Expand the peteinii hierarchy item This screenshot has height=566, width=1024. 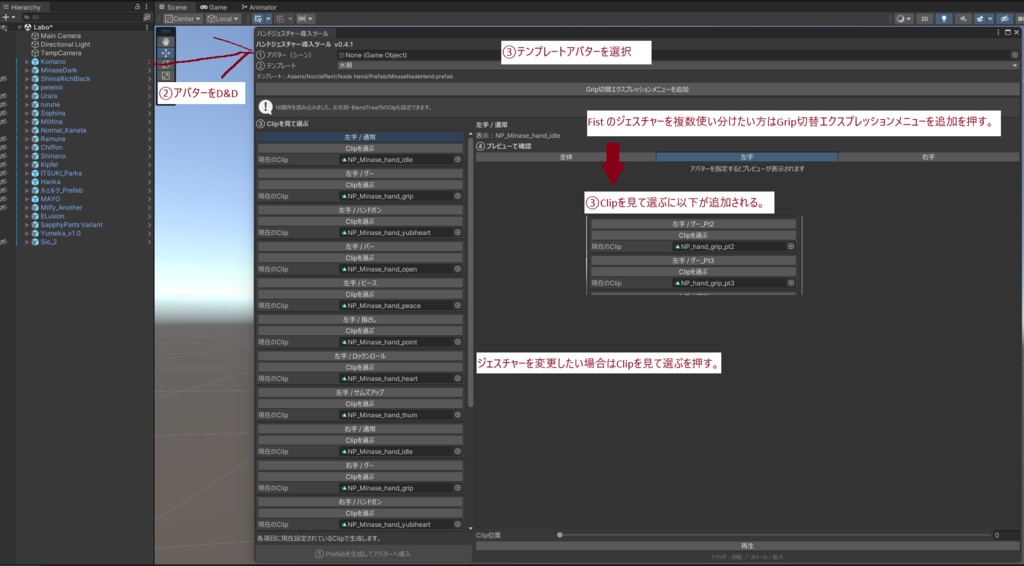point(27,87)
